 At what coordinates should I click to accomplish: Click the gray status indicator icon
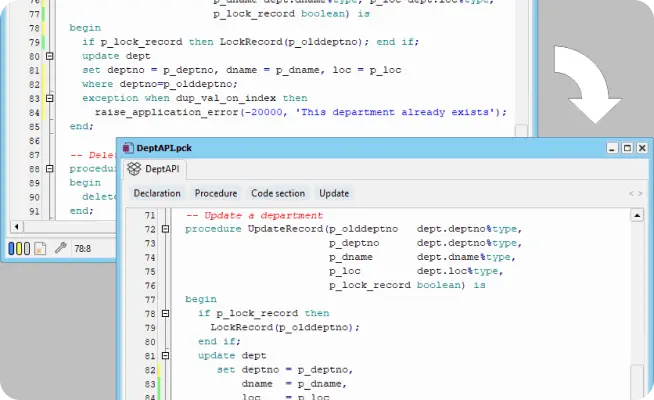29,247
